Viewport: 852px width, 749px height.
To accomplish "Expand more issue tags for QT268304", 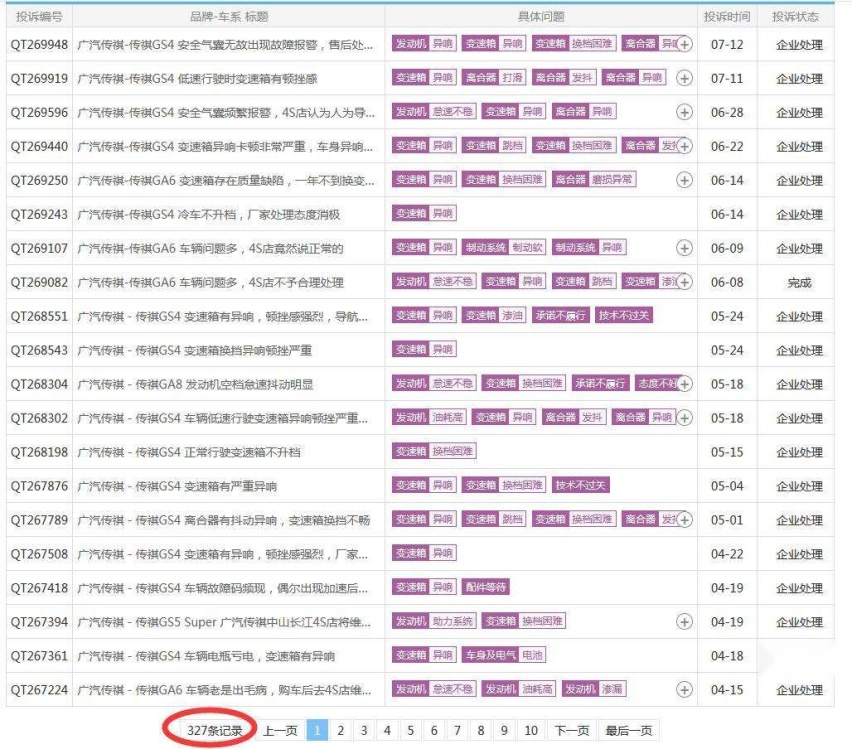I will tap(684, 384).
